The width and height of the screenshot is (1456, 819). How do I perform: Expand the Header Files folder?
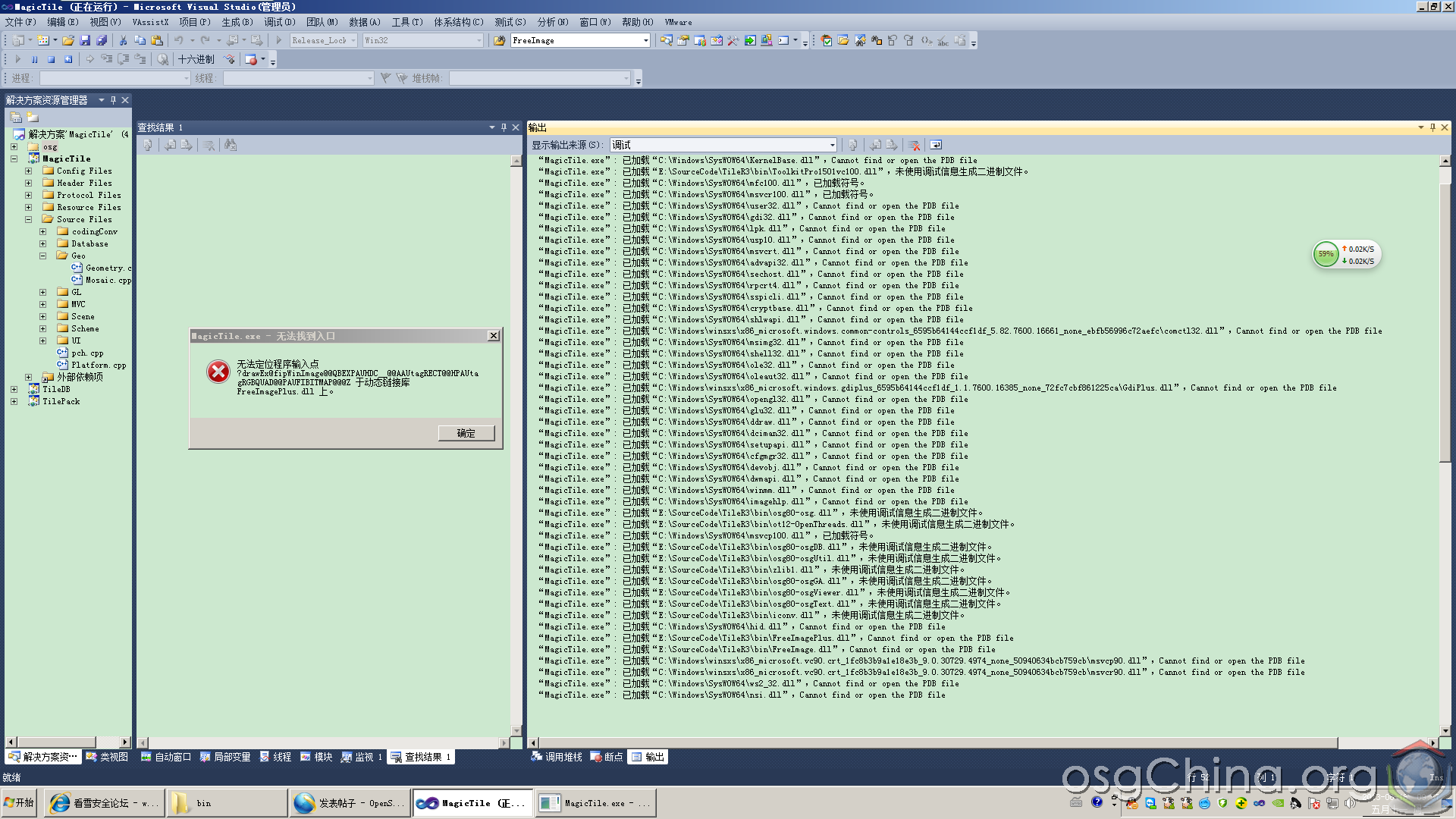(x=28, y=183)
